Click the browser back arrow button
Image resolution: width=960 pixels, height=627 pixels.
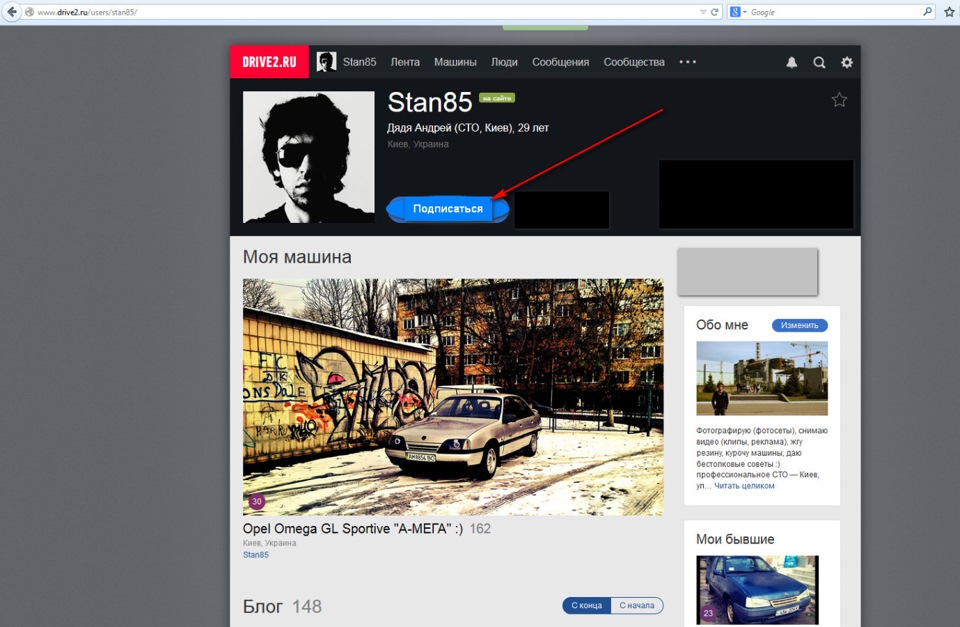(12, 12)
